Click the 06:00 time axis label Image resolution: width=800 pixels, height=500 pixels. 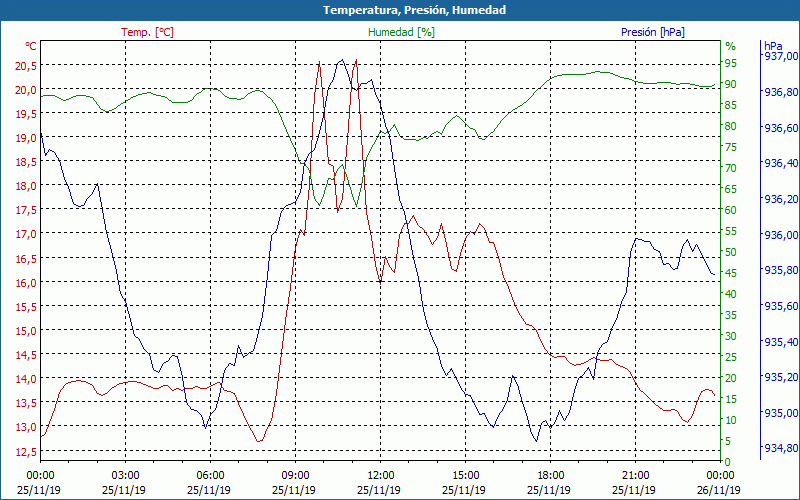click(x=210, y=476)
